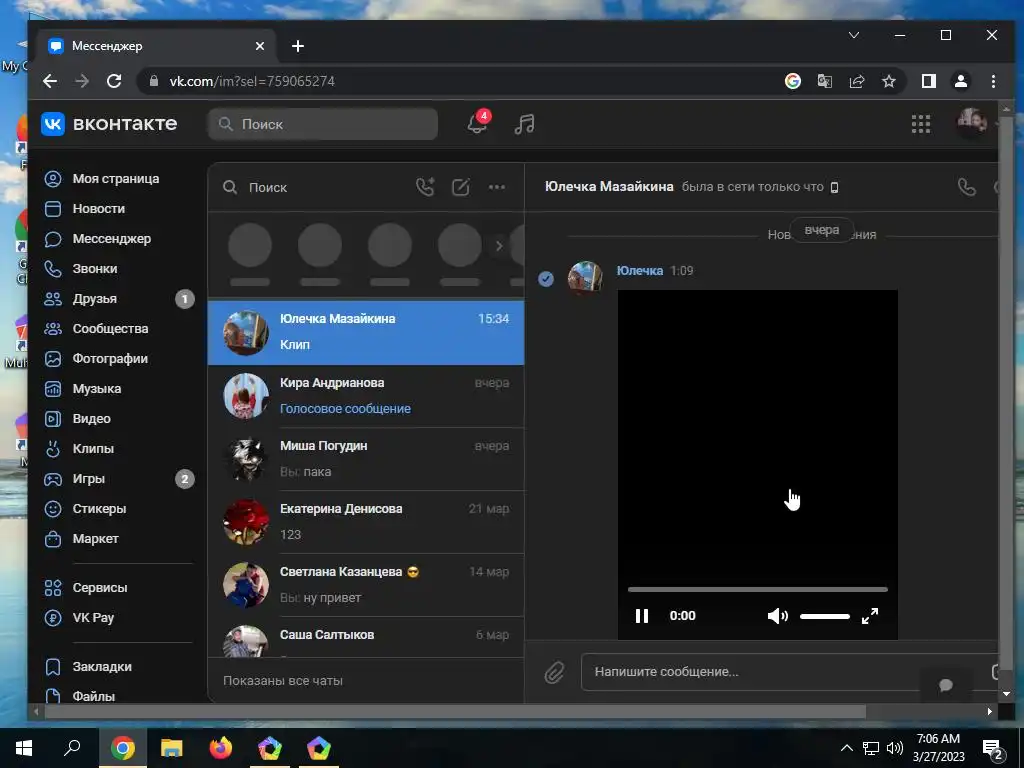Show next stories with the arrow

point(499,246)
